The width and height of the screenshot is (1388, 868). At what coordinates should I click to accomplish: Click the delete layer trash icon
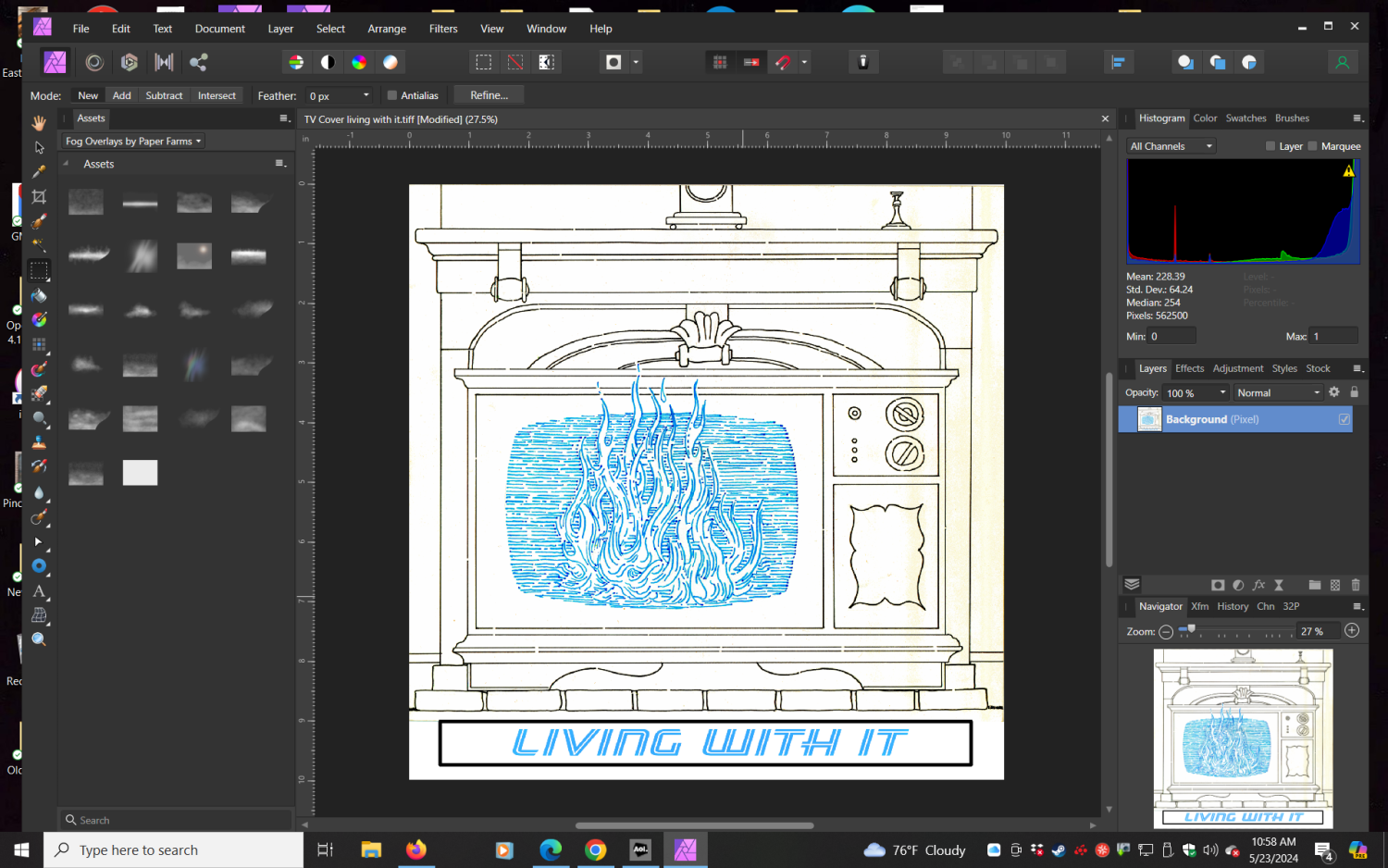coord(1356,585)
